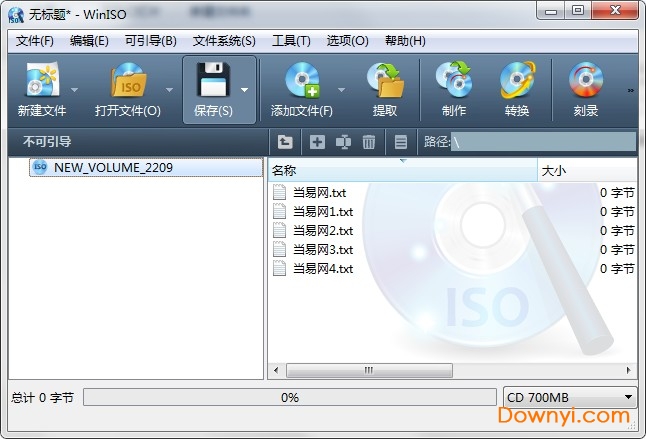Click the 名称 column header
Screen dimensions: 646x439
400,171
